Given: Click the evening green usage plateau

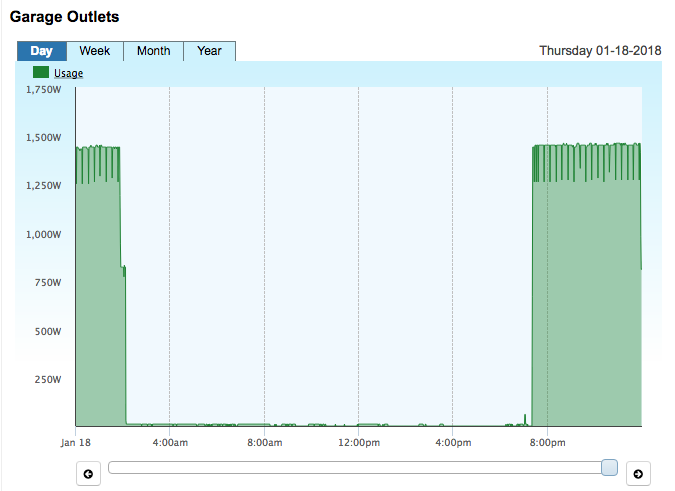Looking at the screenshot, I should pyautogui.click(x=586, y=301).
